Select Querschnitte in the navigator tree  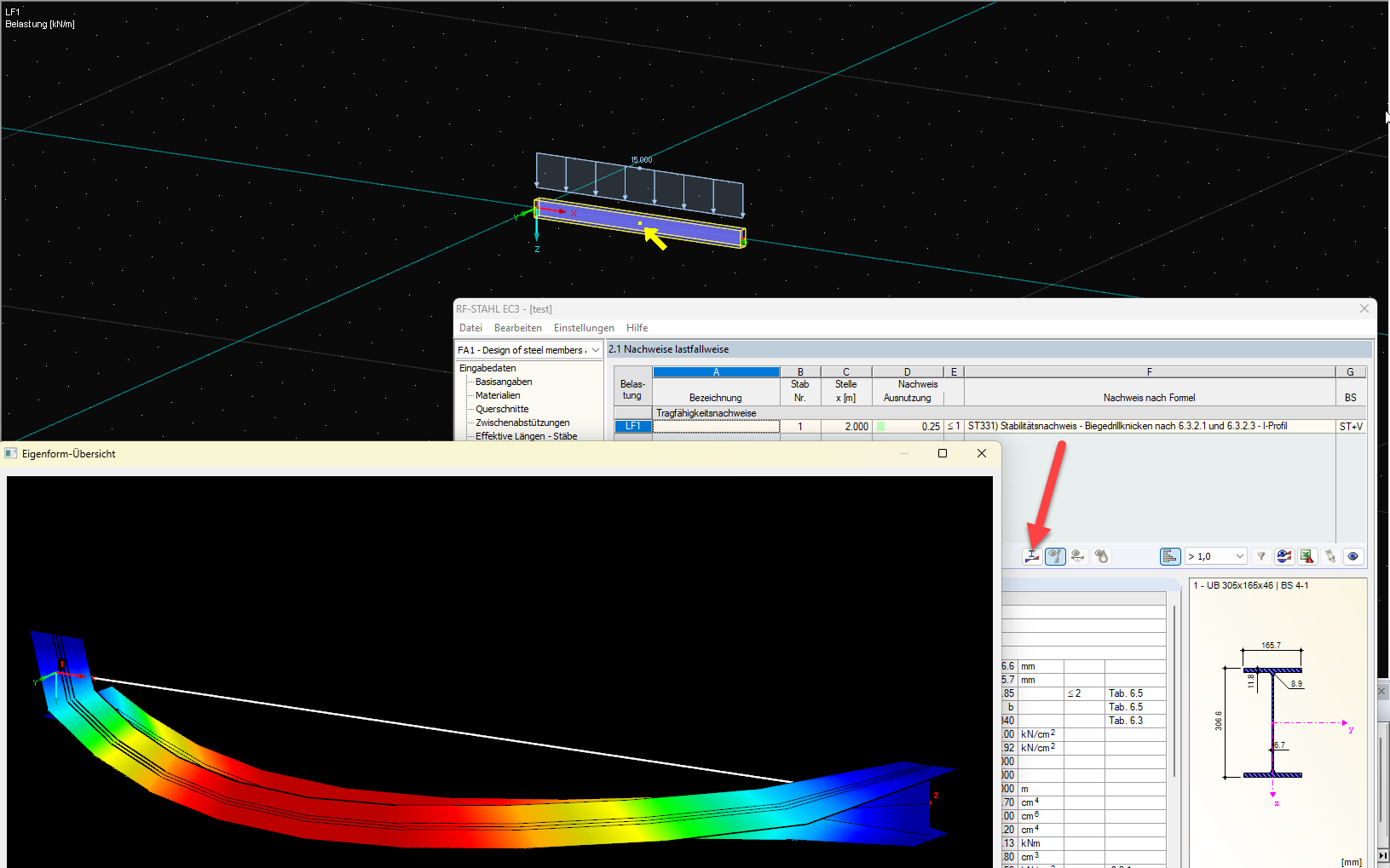pyautogui.click(x=502, y=409)
